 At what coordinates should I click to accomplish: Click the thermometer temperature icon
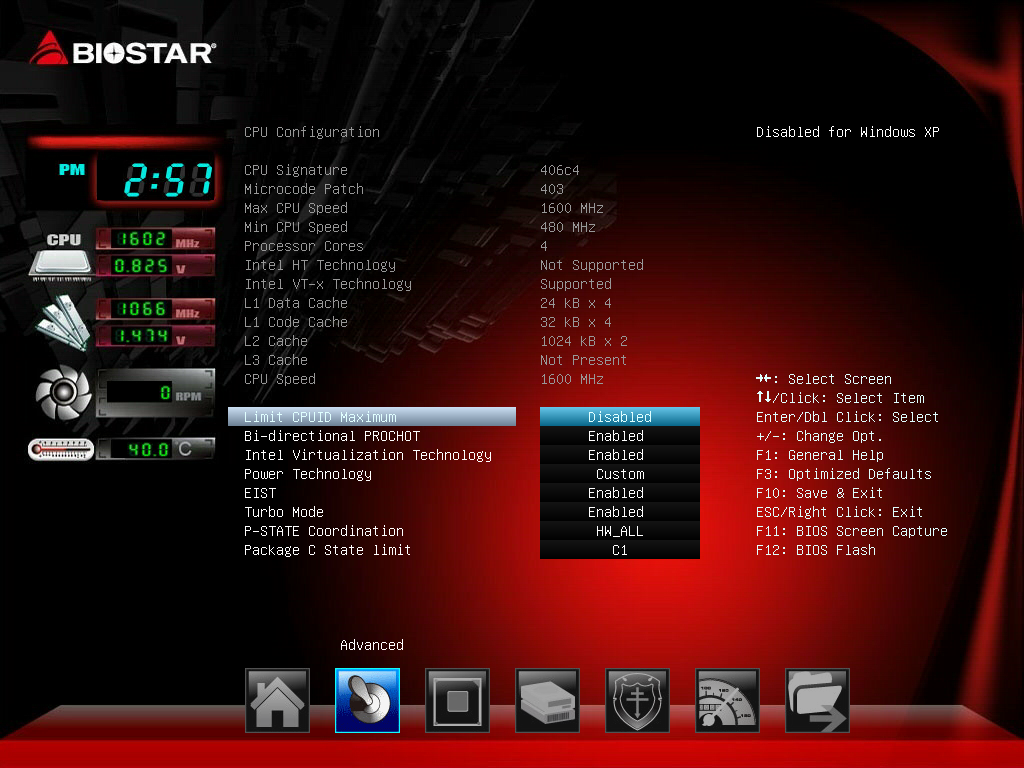tap(61, 449)
